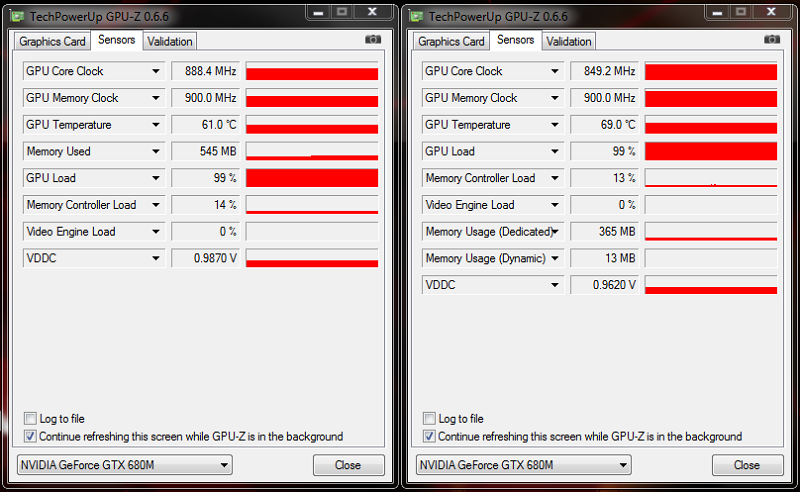Untick Continue refreshing checkbox in left window
Image resolution: width=800 pixels, height=492 pixels.
point(31,436)
